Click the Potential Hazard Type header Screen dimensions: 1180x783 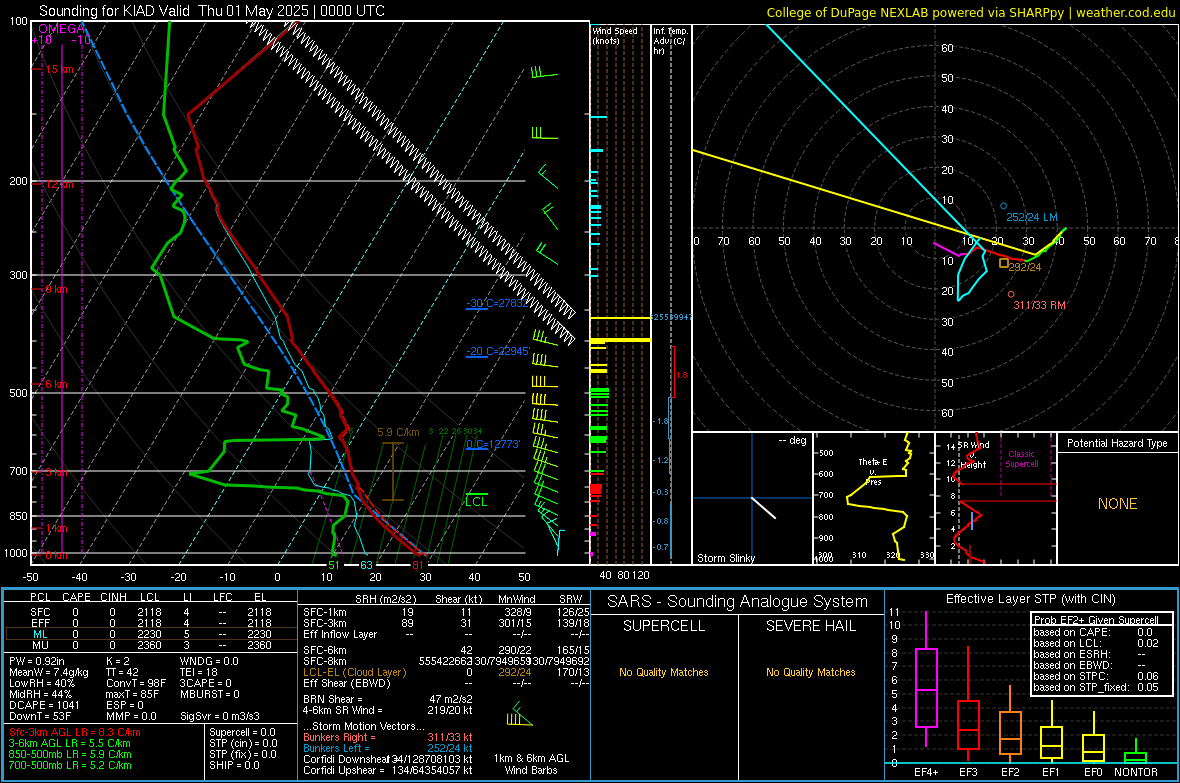(1117, 443)
